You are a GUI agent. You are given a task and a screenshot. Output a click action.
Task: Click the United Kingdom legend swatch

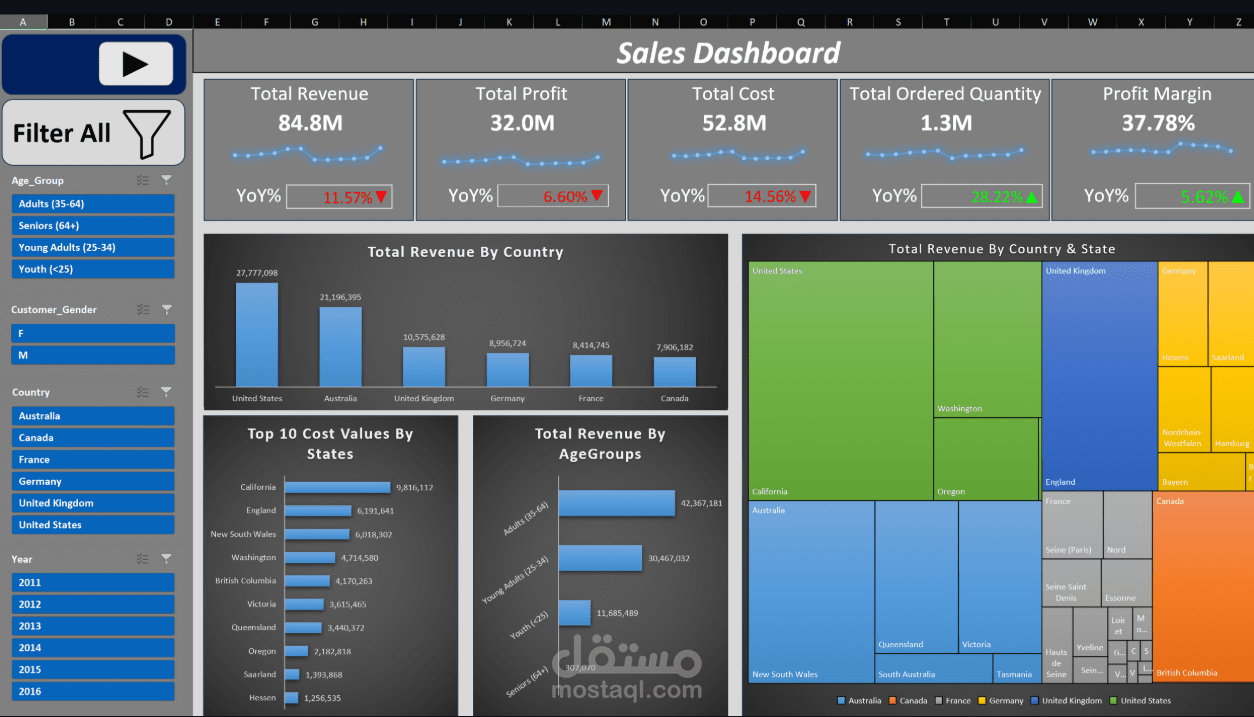coord(1034,700)
